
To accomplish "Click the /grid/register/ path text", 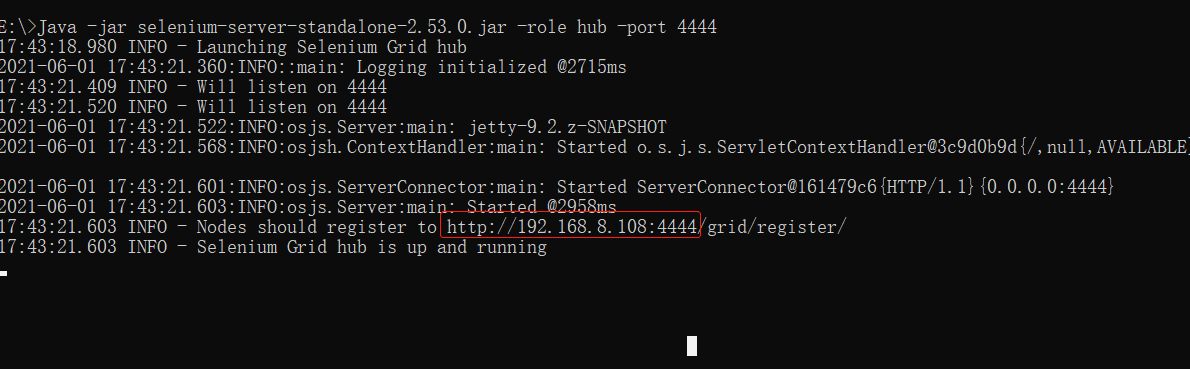I will (x=771, y=227).
